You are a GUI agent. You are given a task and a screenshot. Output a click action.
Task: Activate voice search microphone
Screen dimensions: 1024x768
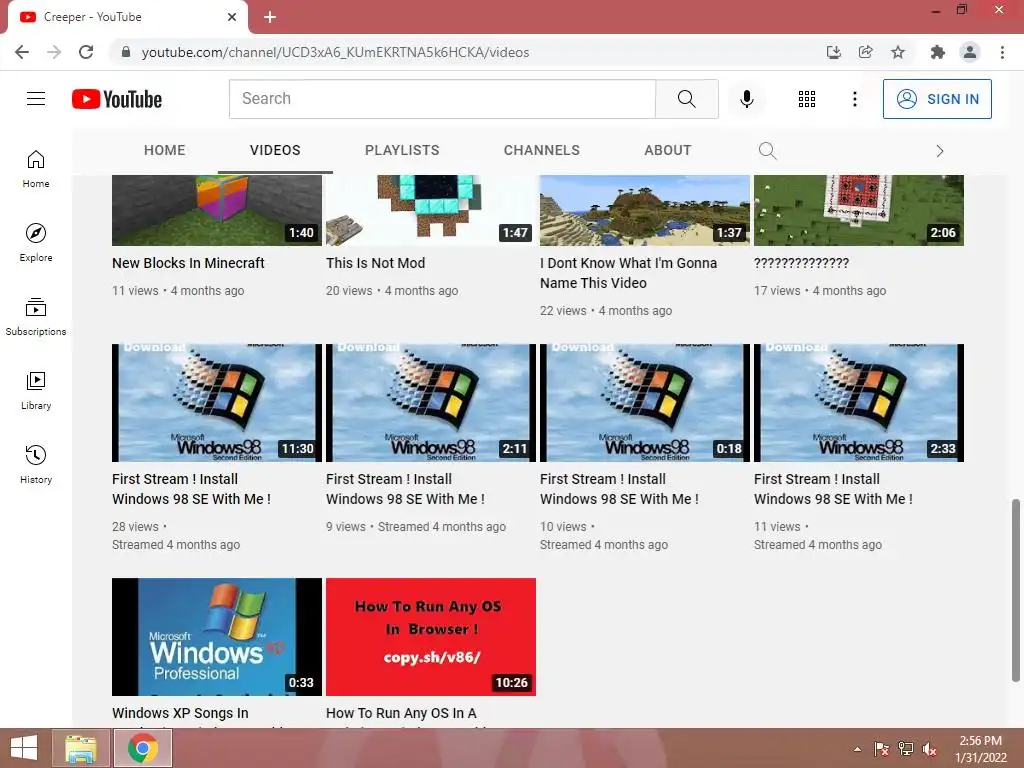click(x=747, y=99)
